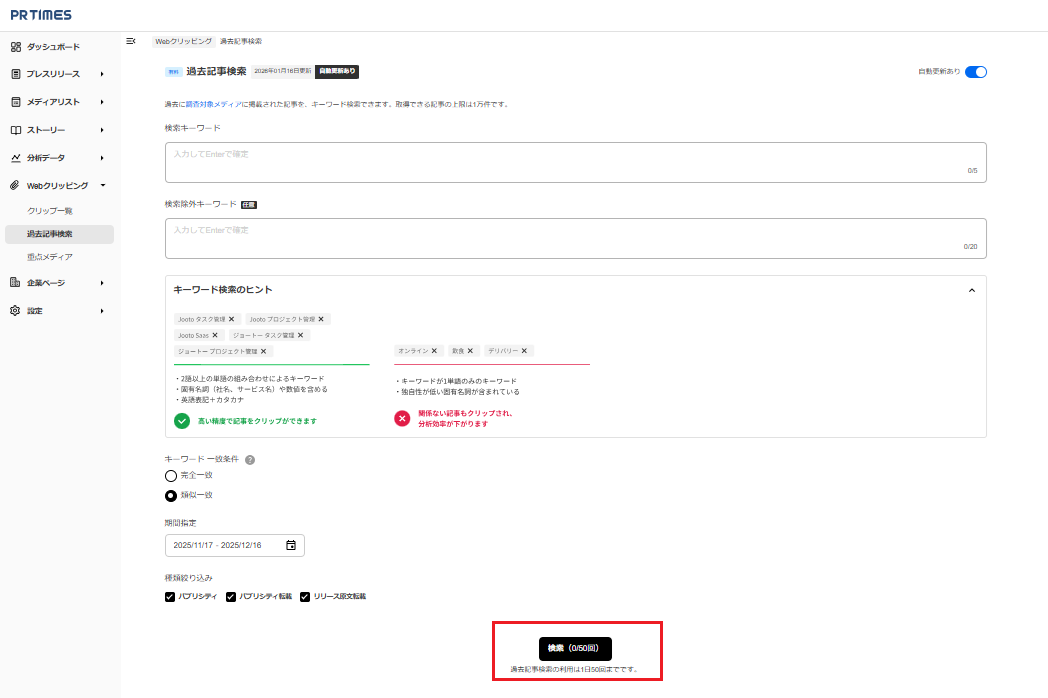Select the 完全一致 radio button
The height and width of the screenshot is (698, 1048).
coord(171,476)
